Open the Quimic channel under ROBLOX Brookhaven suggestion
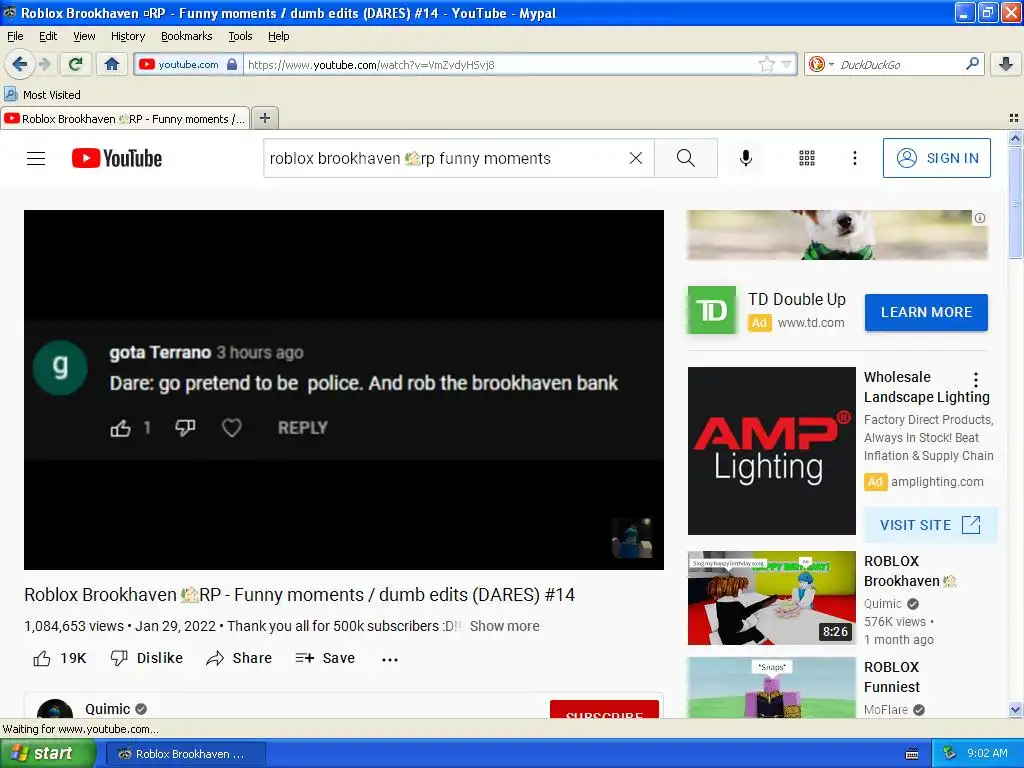This screenshot has width=1024, height=768. click(883, 603)
